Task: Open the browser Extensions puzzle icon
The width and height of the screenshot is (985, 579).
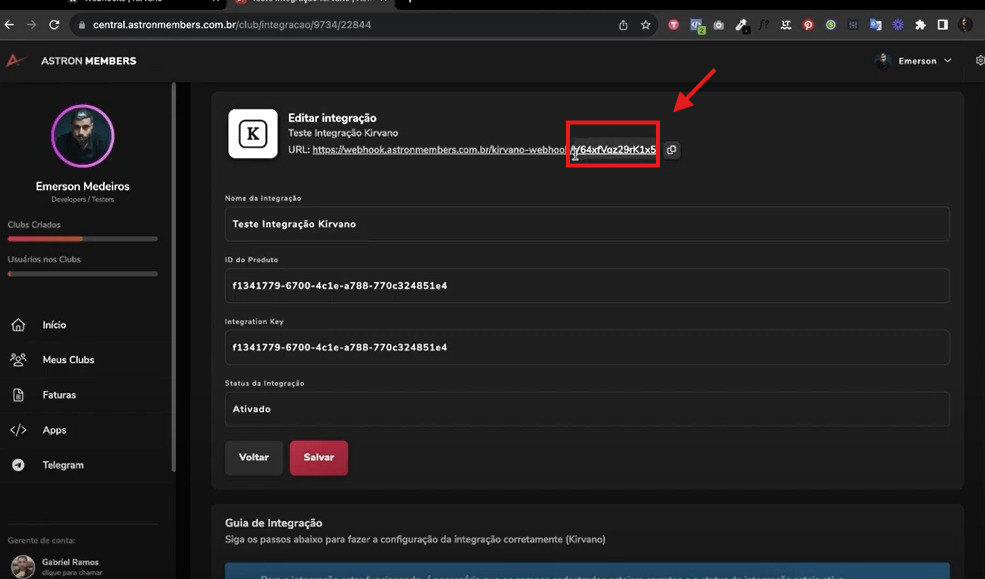Action: (920, 25)
